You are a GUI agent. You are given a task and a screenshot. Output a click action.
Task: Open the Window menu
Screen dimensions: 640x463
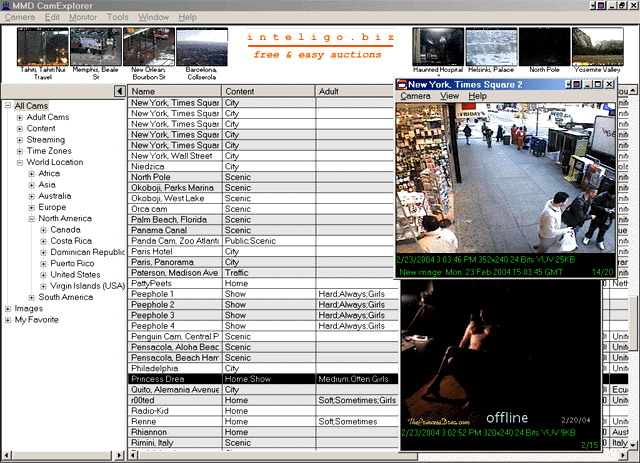[x=153, y=17]
